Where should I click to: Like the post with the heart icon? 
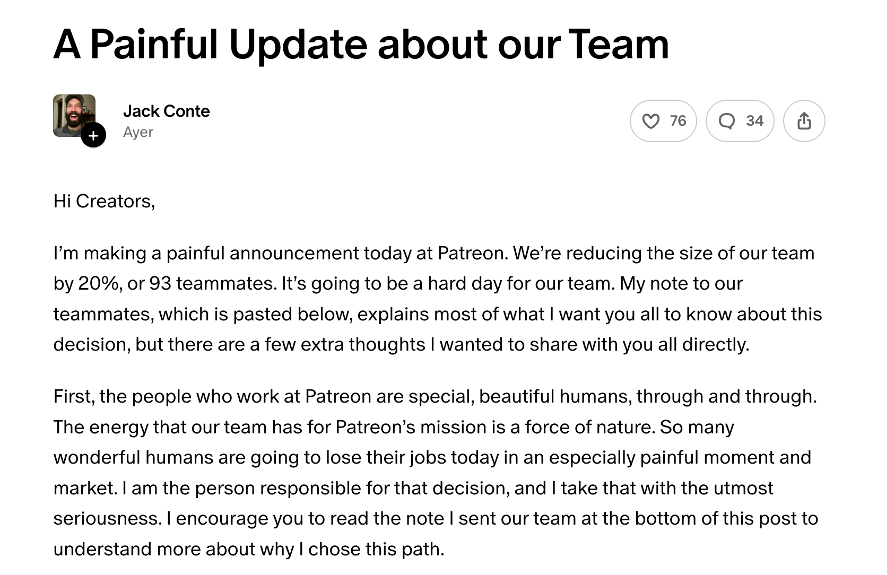point(651,121)
